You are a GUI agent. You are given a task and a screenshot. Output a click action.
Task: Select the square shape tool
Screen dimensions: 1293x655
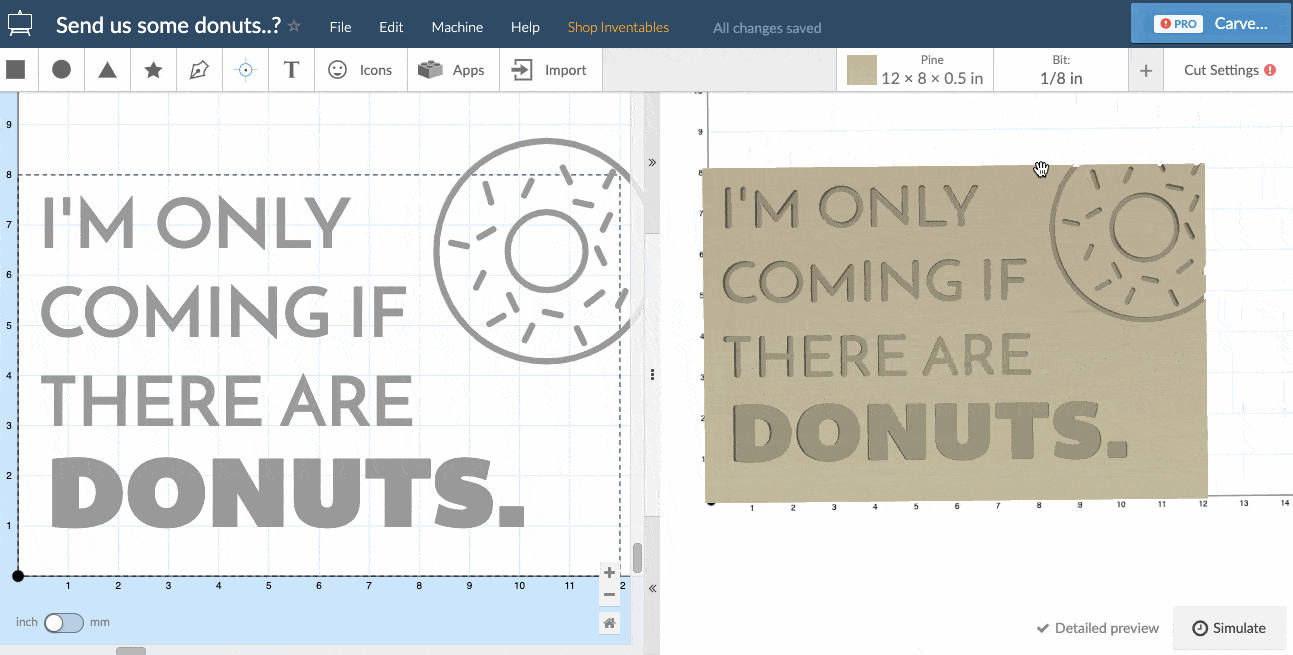point(16,70)
